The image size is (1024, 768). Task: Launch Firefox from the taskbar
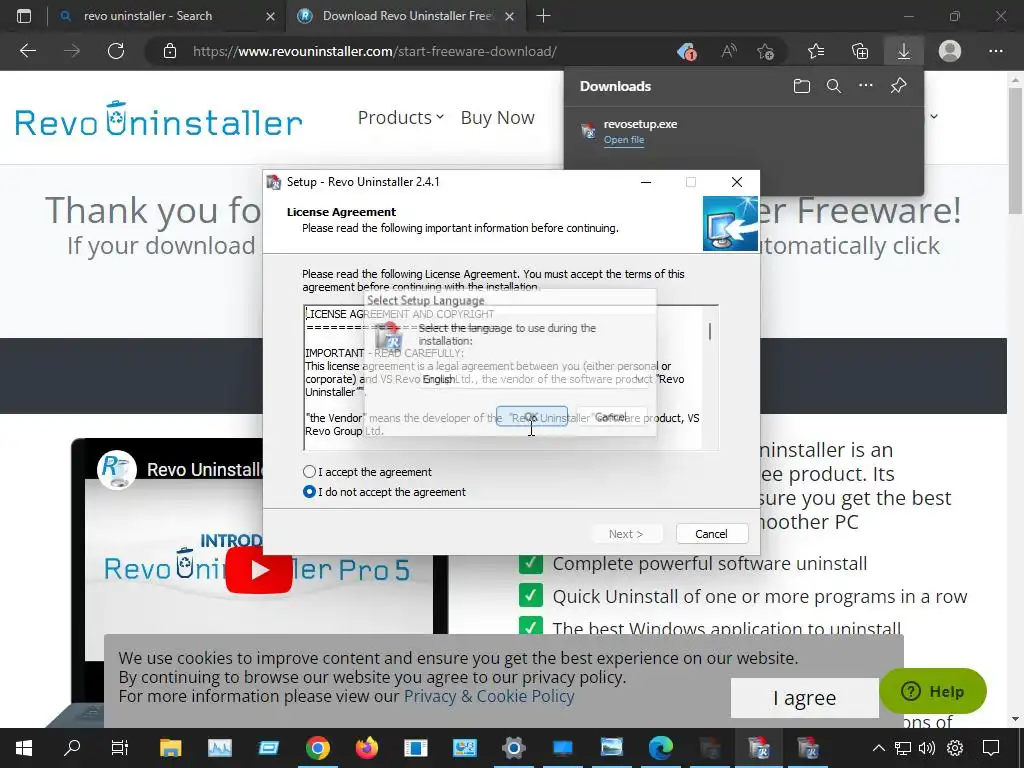(366, 748)
